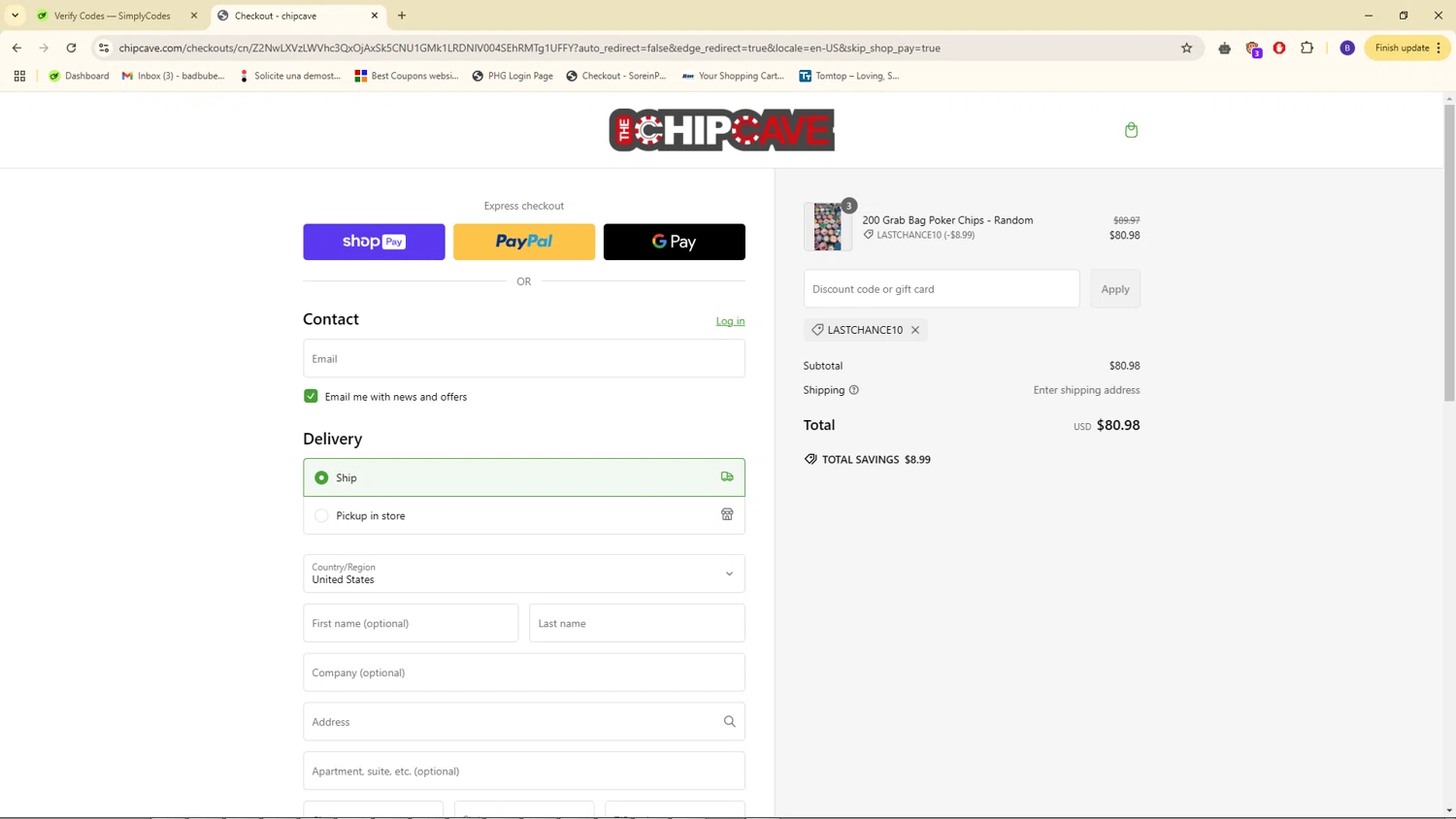Click the 200 Grab Bag Poker Chips title

tap(947, 220)
